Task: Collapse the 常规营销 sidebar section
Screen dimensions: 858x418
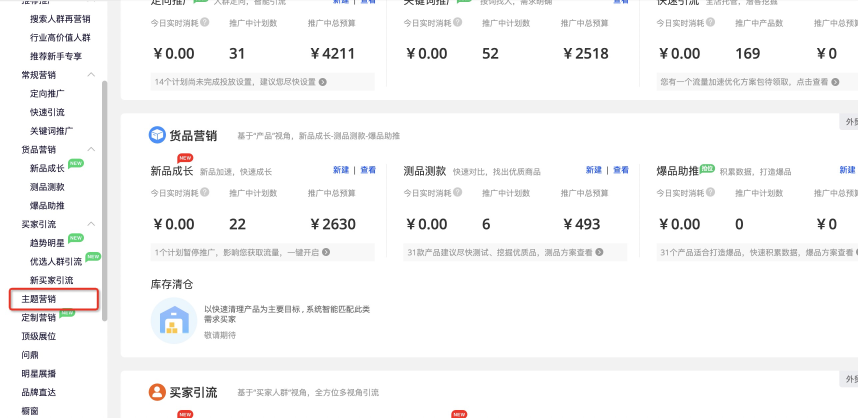Action: [x=91, y=75]
